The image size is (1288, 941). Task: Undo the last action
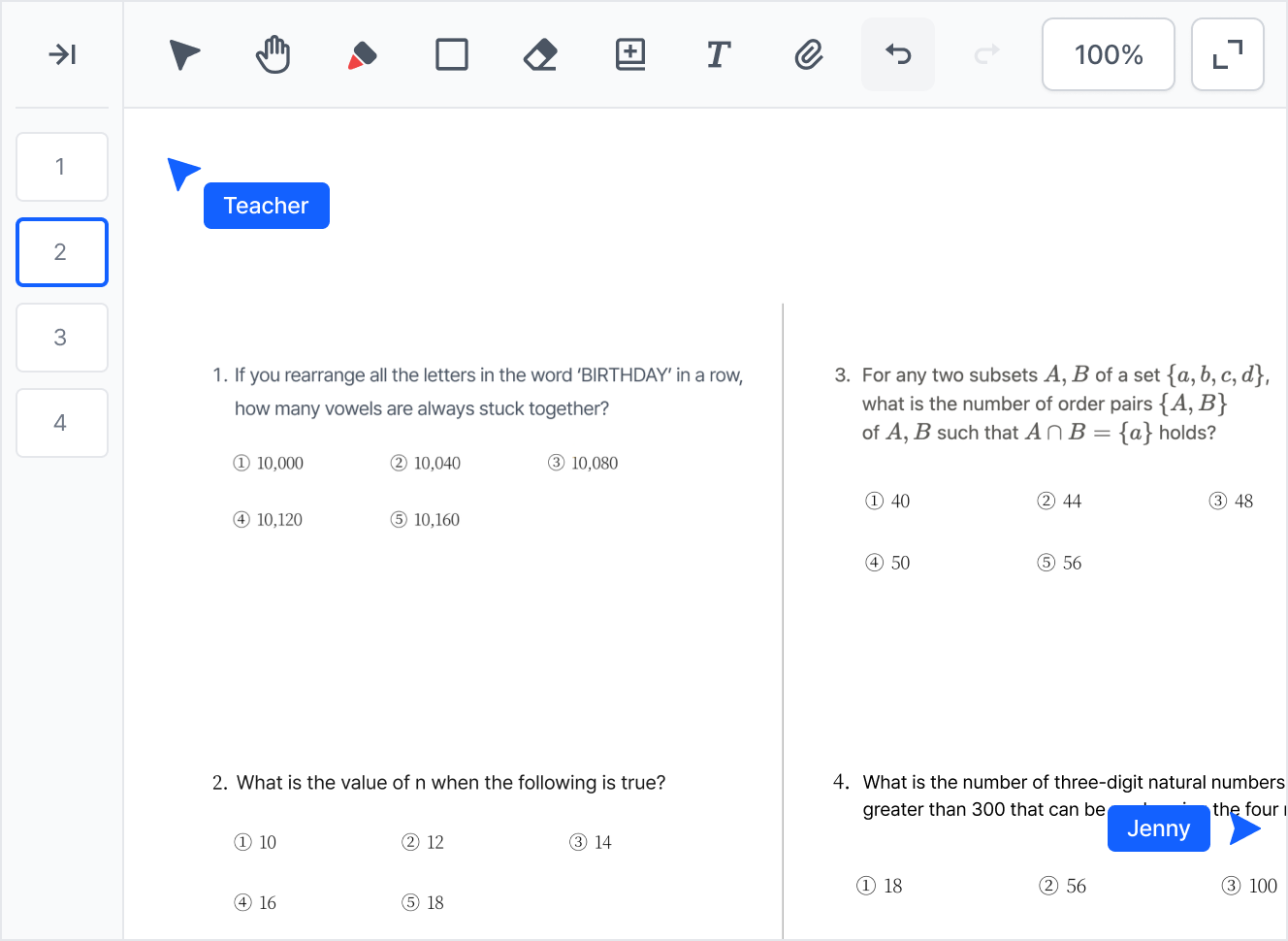coord(898,54)
